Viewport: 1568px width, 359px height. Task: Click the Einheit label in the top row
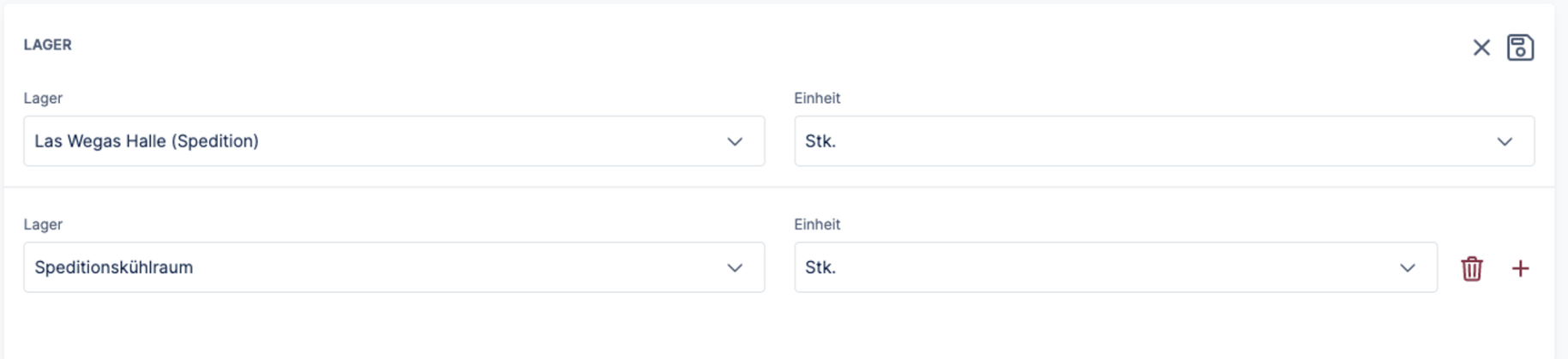[816, 98]
